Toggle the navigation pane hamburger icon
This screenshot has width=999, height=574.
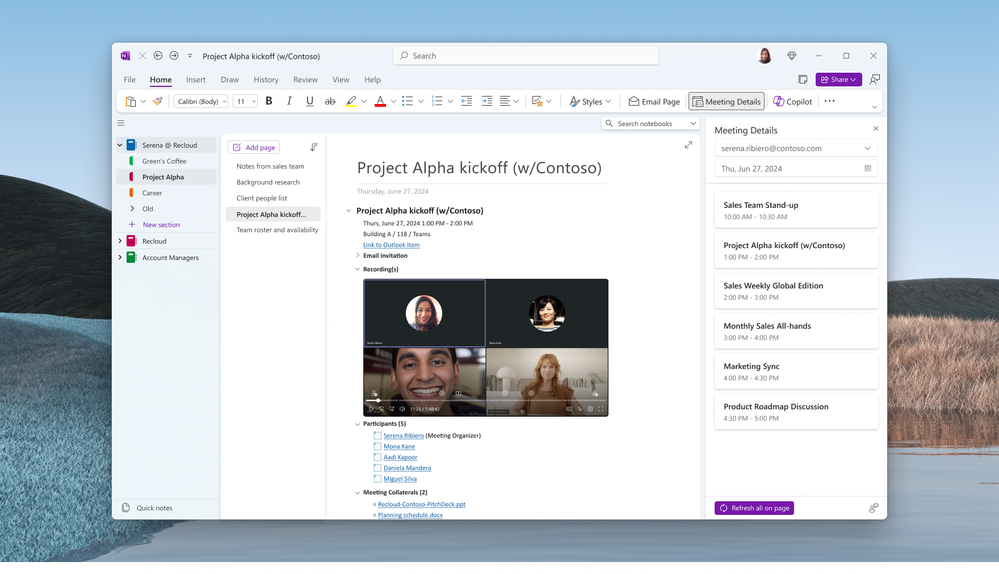coord(121,123)
